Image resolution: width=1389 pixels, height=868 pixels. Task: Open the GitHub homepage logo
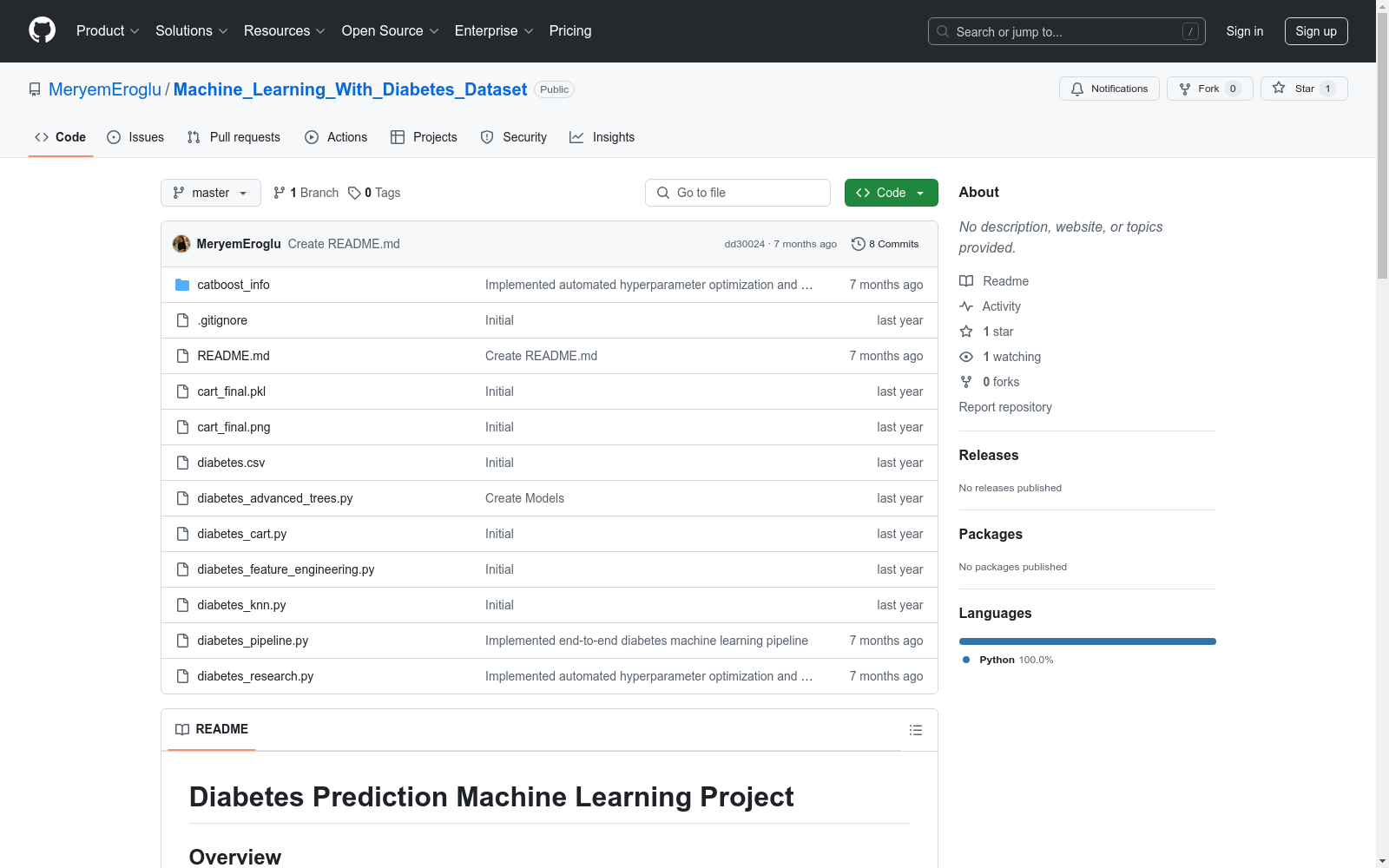click(42, 30)
